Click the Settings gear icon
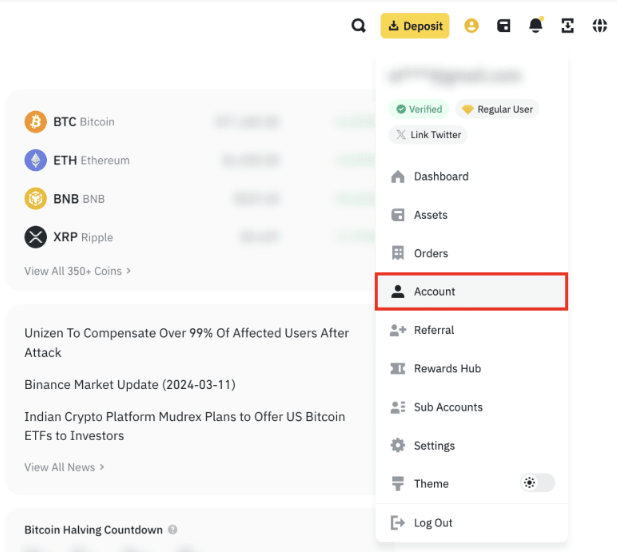The height and width of the screenshot is (552, 617). click(397, 445)
